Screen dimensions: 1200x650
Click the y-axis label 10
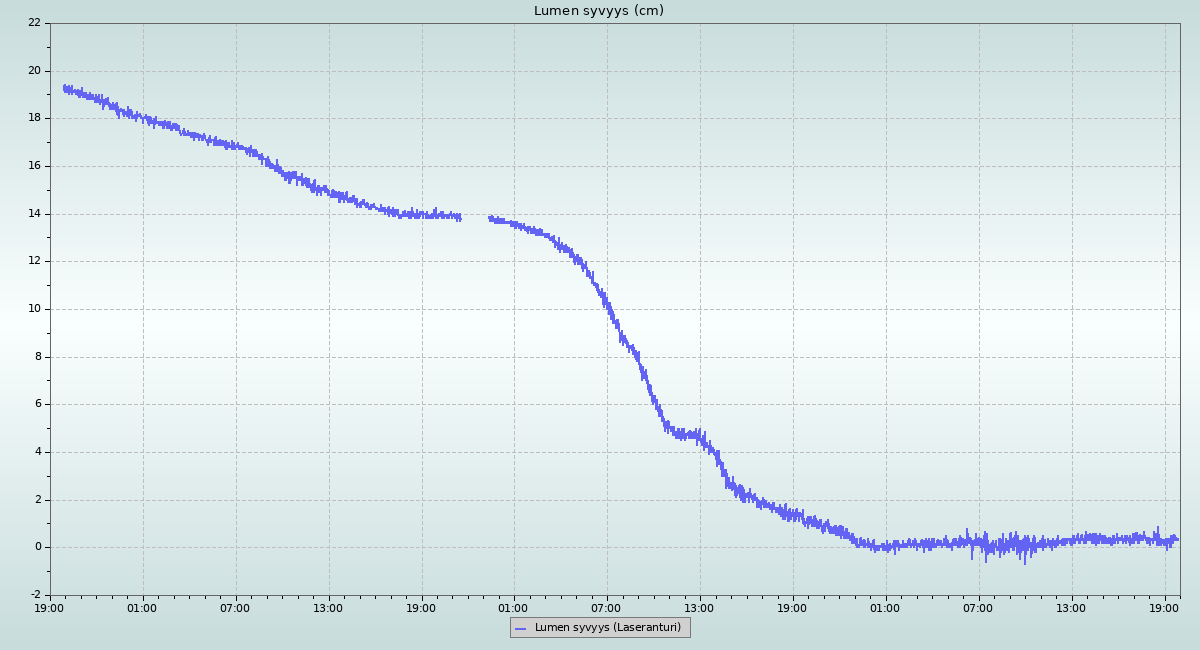34,309
